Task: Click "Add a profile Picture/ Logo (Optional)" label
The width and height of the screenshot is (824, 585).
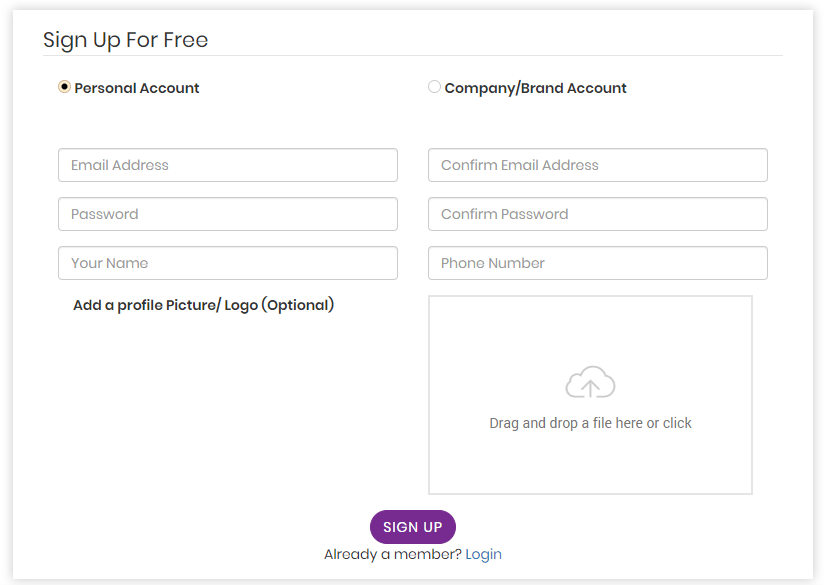Action: coord(203,305)
